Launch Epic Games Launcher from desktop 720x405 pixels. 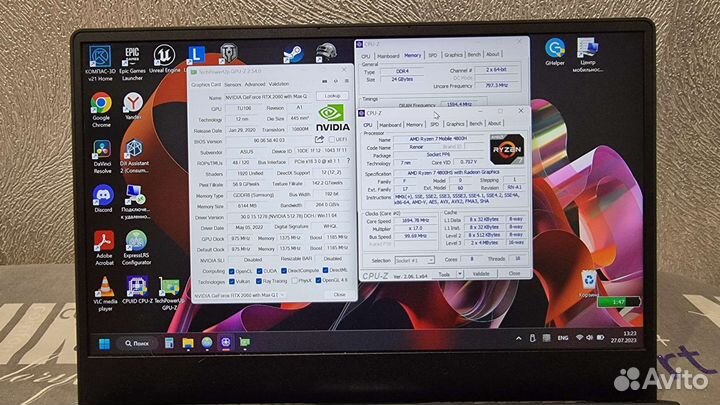[132, 63]
